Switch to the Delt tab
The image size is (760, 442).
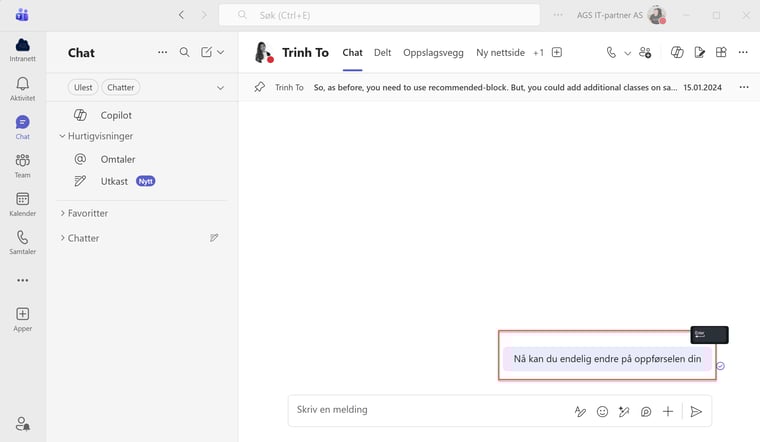(382, 53)
